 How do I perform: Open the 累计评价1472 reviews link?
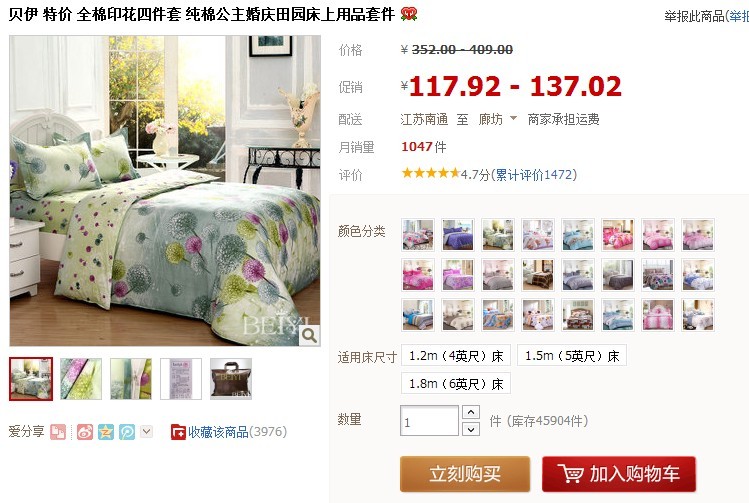point(534,175)
